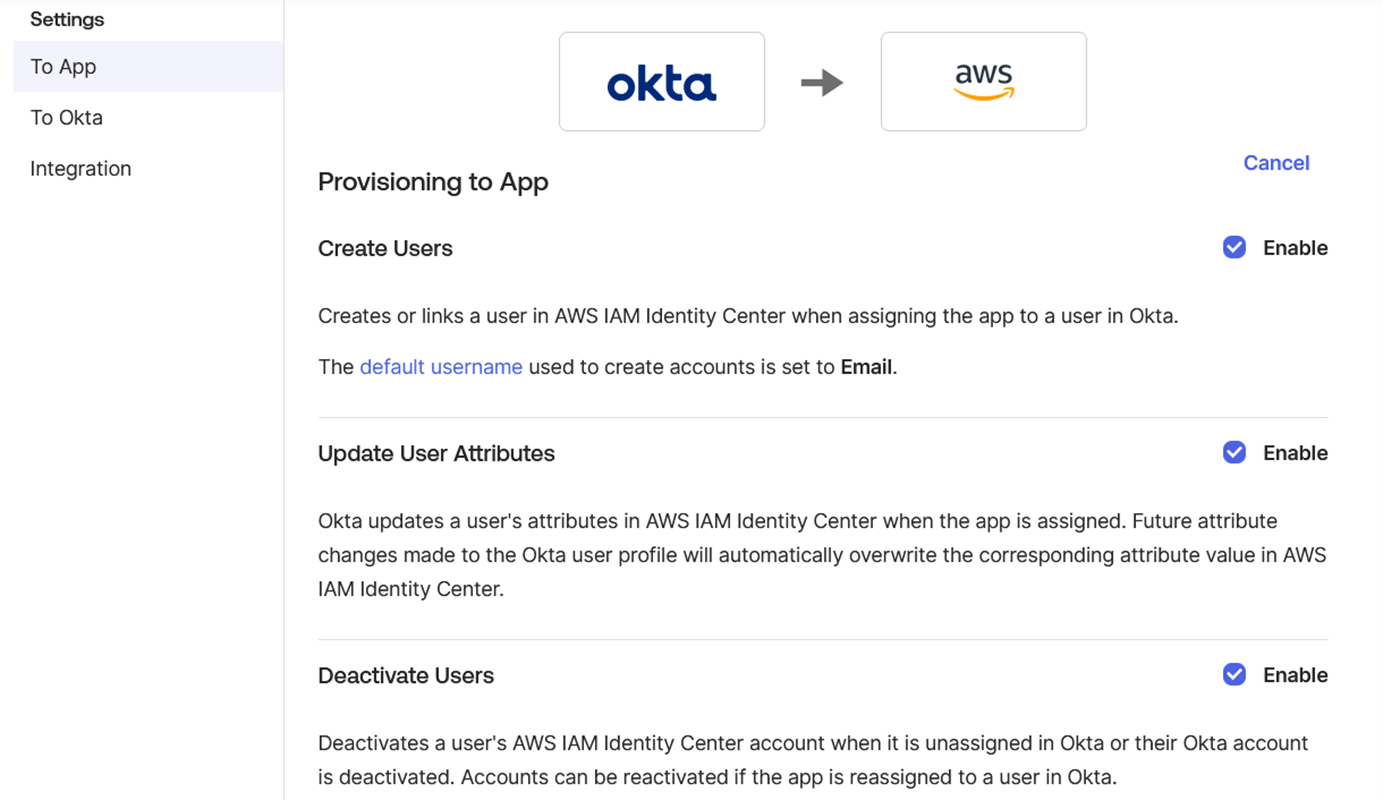This screenshot has width=1383, height=800.
Task: Select the To App settings tab
Action: (x=64, y=67)
